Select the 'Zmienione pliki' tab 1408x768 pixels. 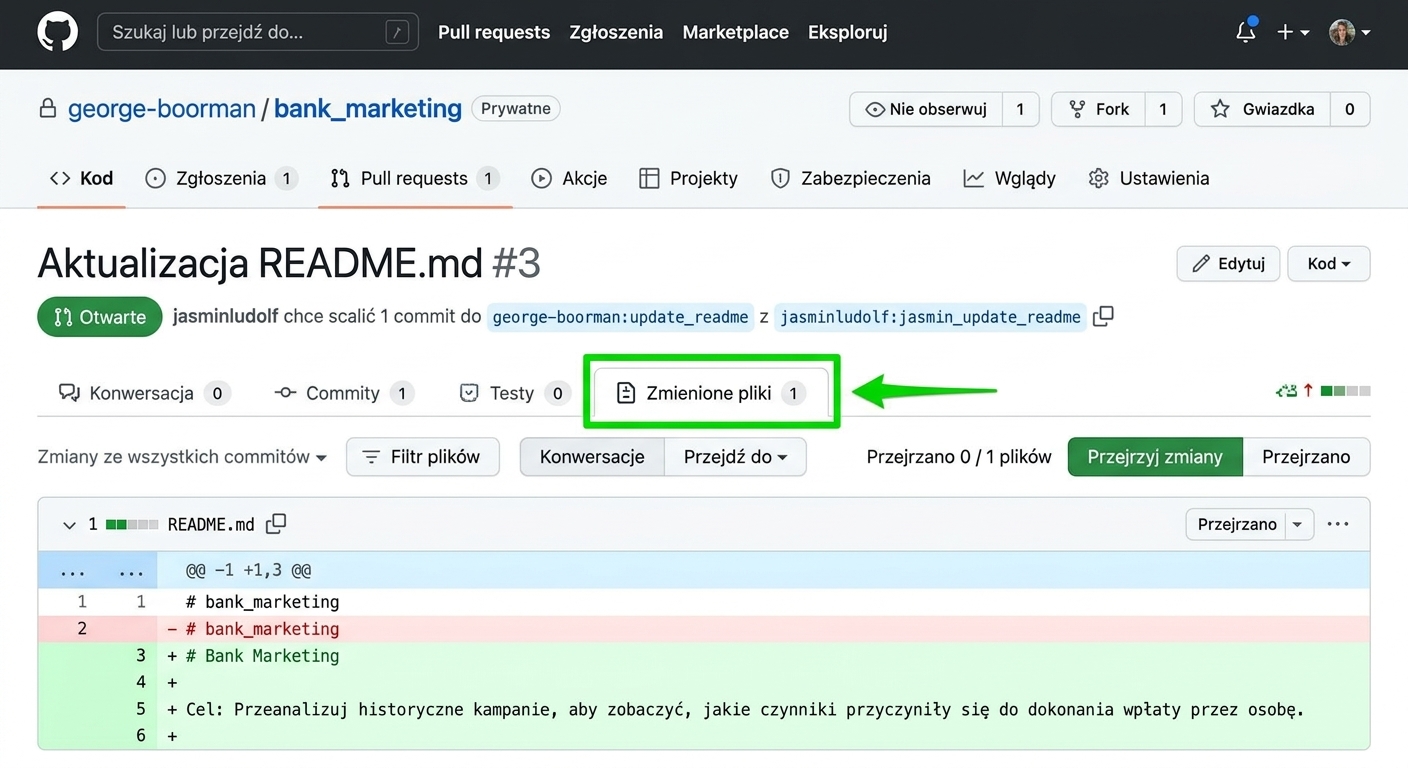pyautogui.click(x=711, y=393)
